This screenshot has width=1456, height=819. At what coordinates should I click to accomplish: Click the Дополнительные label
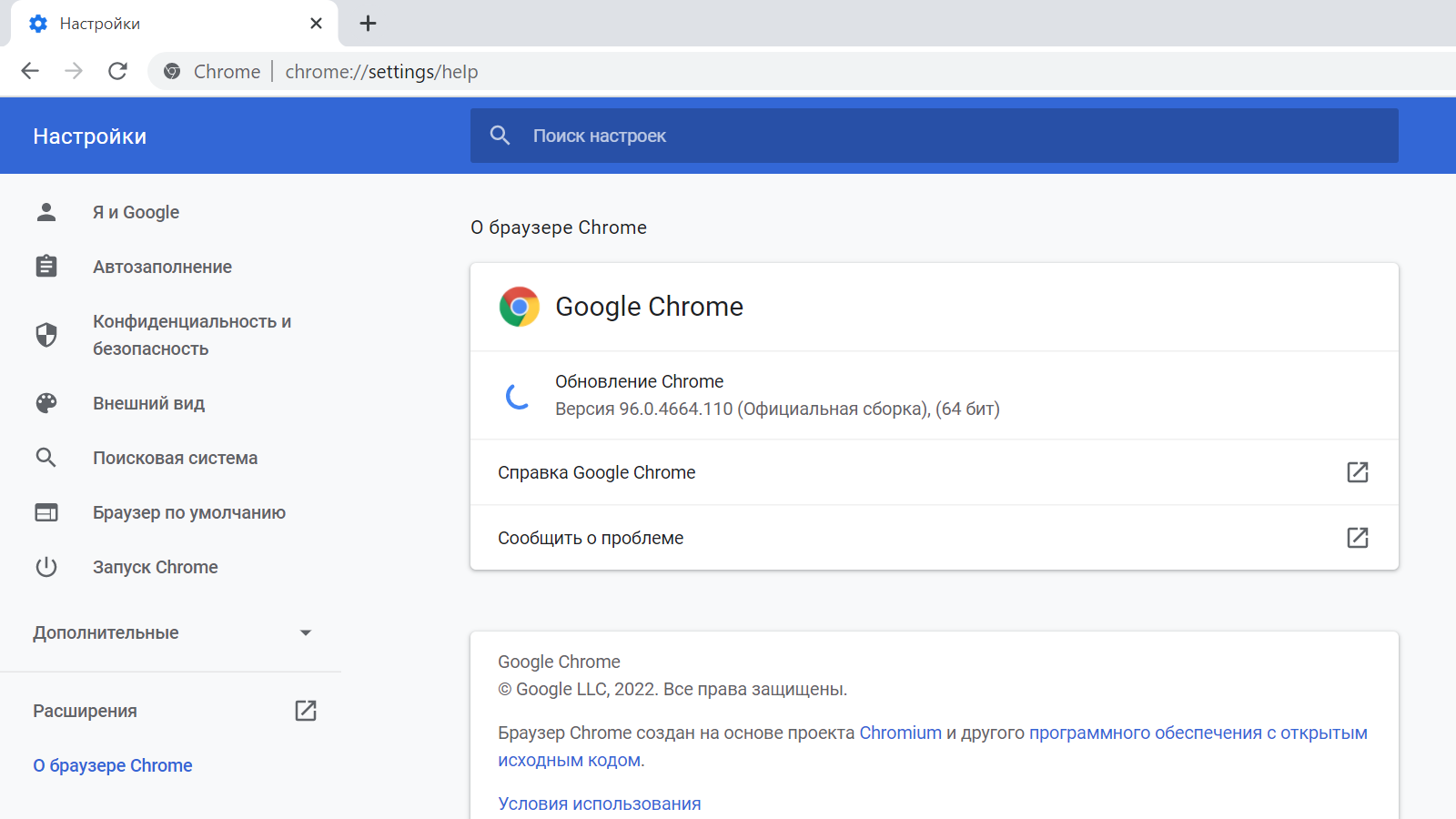pyautogui.click(x=106, y=632)
